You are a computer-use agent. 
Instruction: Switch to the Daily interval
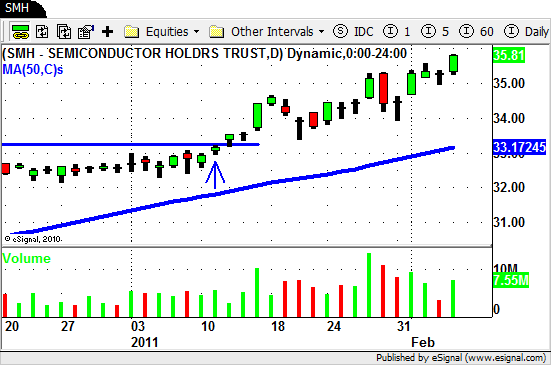(537, 32)
